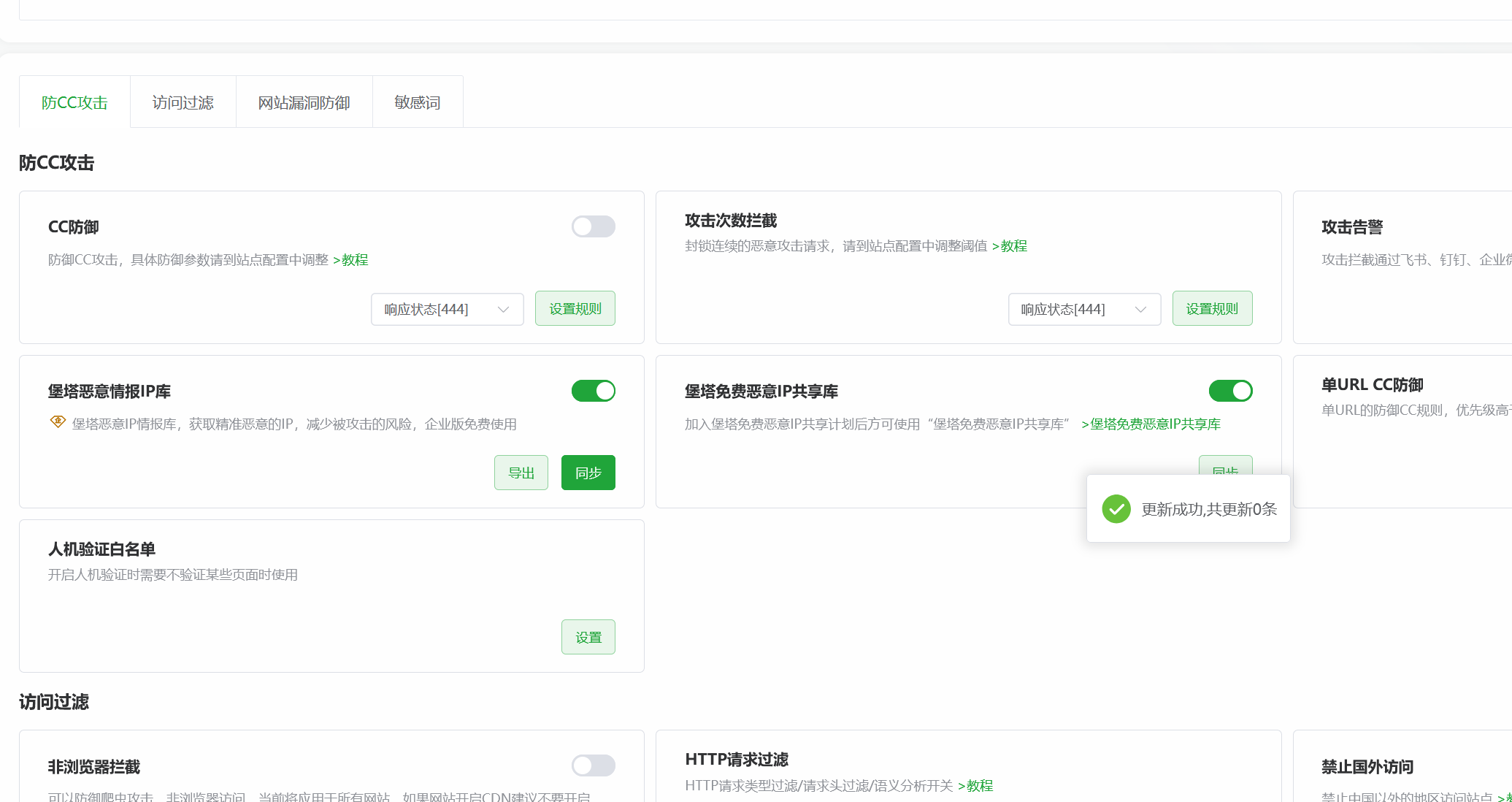
Task: Click the 访问过滤 section heading
Action: click(54, 702)
